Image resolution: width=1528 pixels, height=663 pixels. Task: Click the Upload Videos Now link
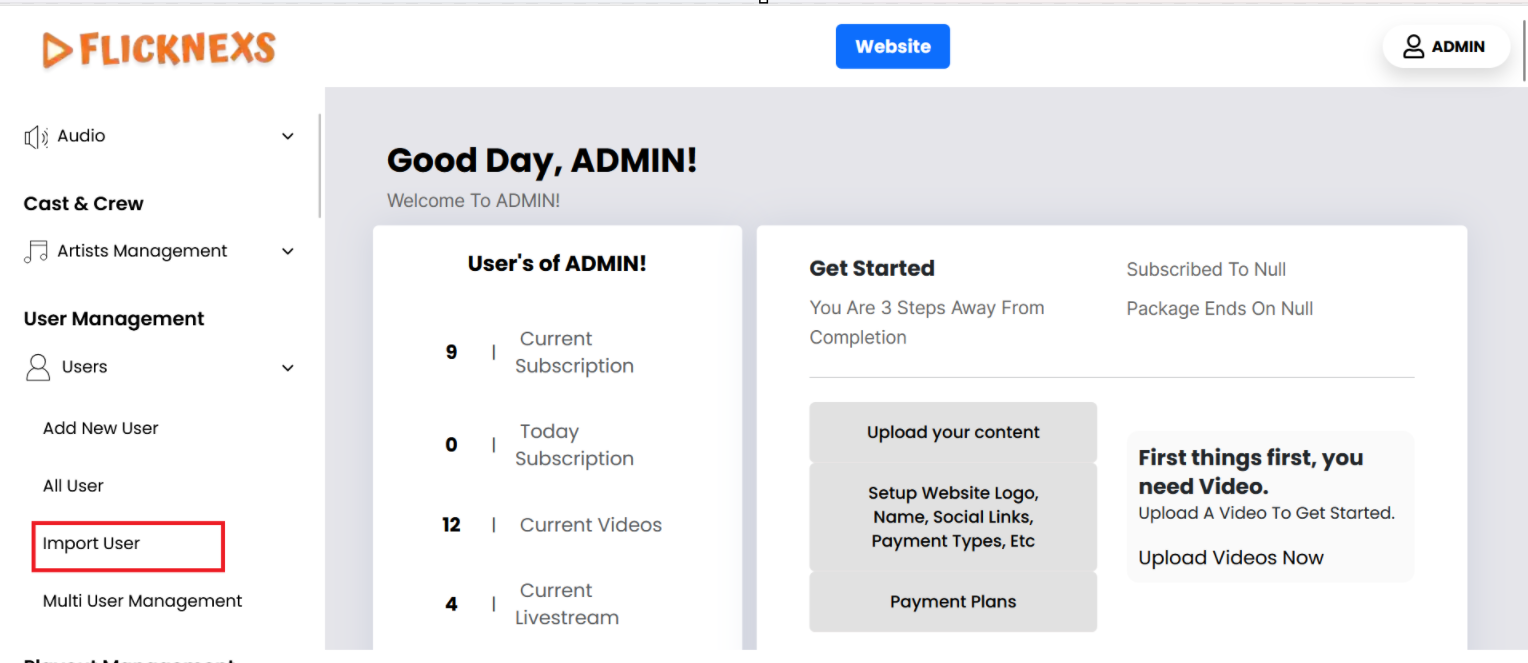(x=1230, y=558)
